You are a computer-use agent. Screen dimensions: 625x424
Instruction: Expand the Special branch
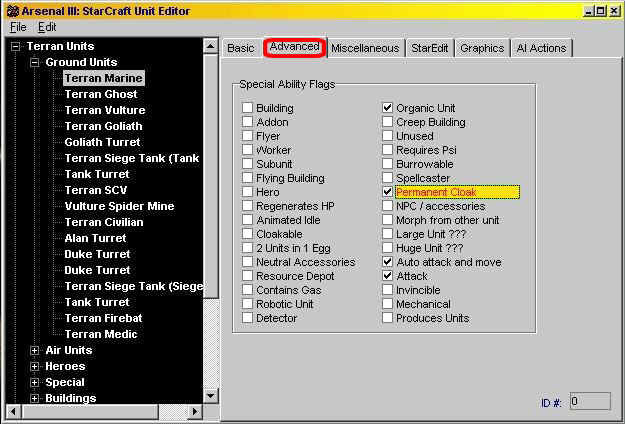pos(35,382)
